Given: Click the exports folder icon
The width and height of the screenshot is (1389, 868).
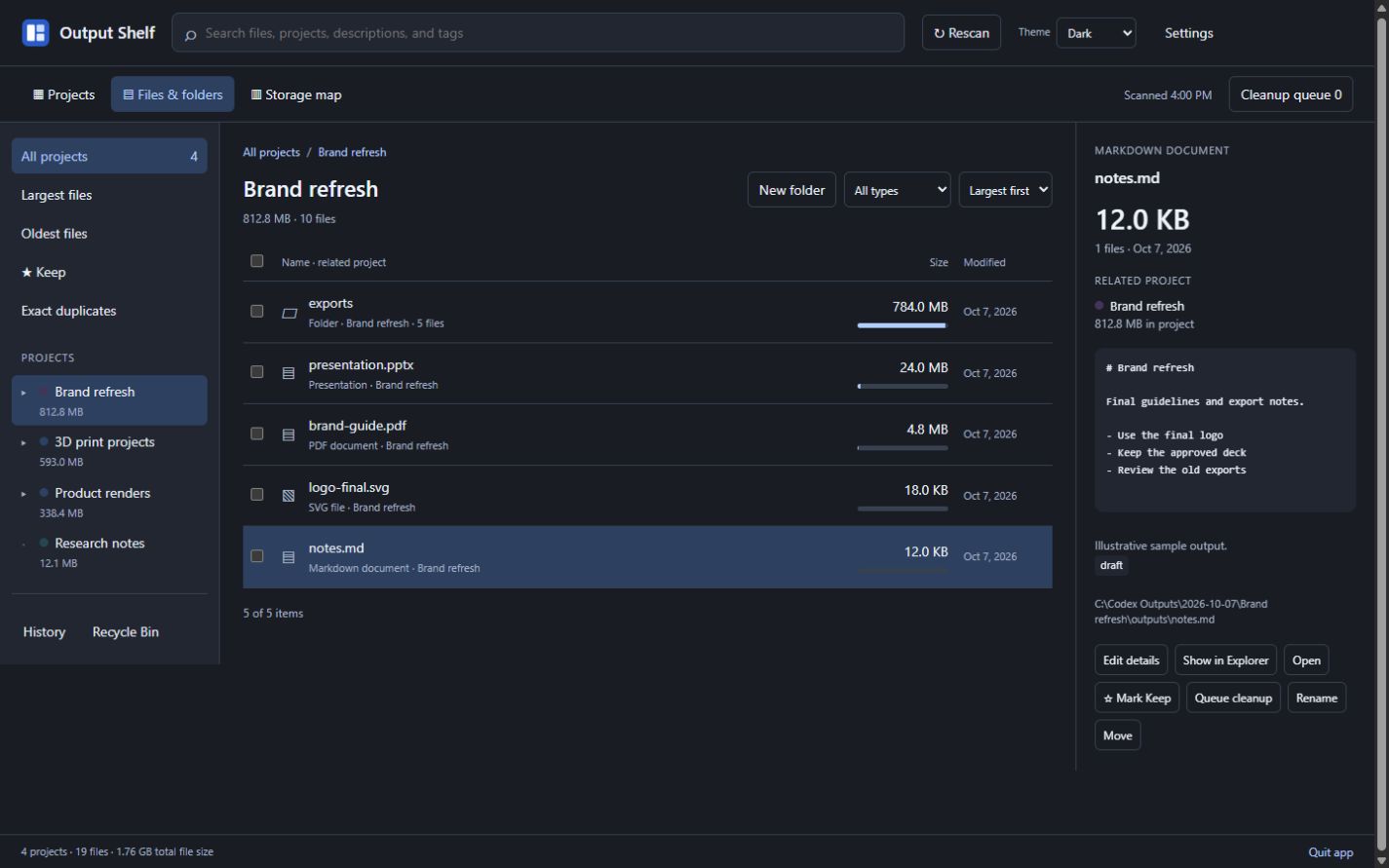Looking at the screenshot, I should [x=289, y=313].
